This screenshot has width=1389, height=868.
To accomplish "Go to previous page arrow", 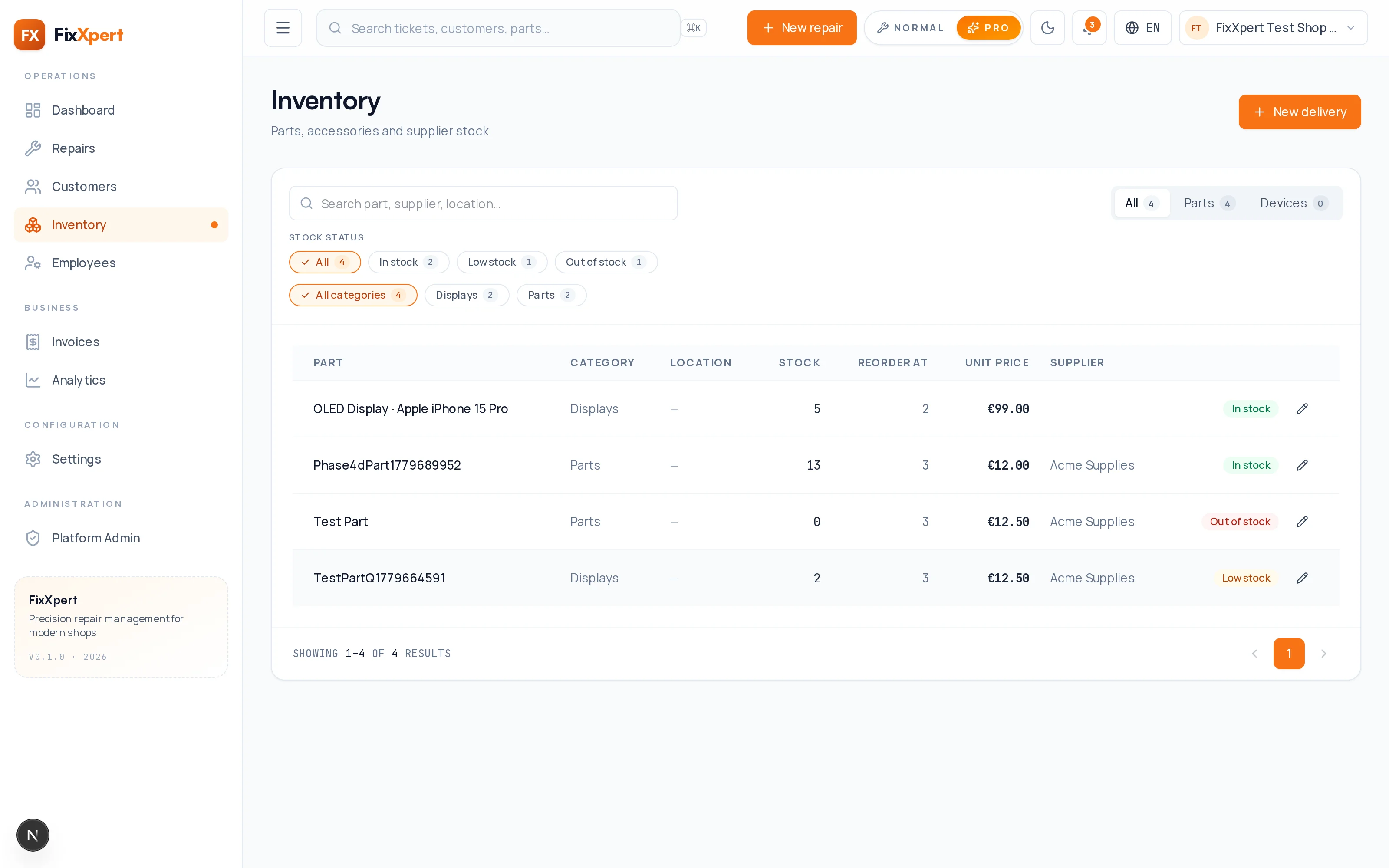I will pyautogui.click(x=1254, y=653).
